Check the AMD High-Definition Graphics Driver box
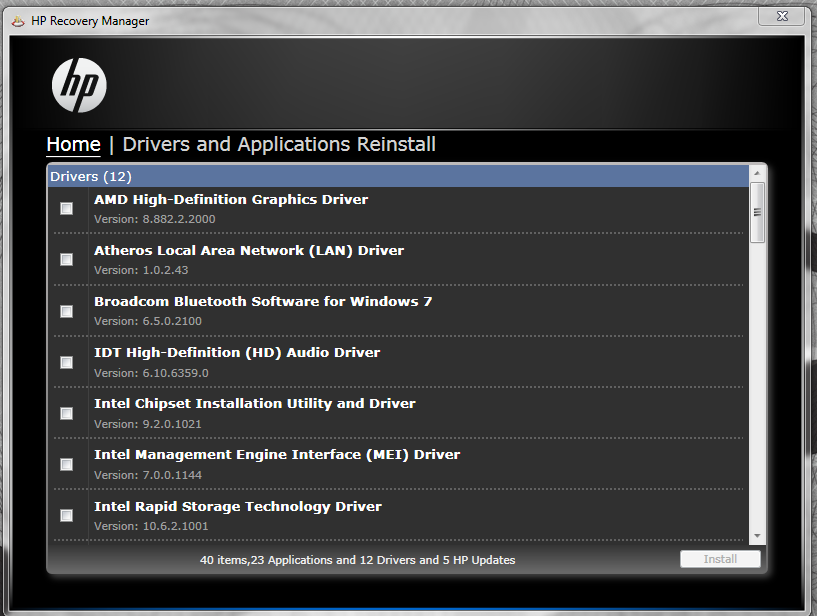This screenshot has width=817, height=616. click(x=67, y=208)
